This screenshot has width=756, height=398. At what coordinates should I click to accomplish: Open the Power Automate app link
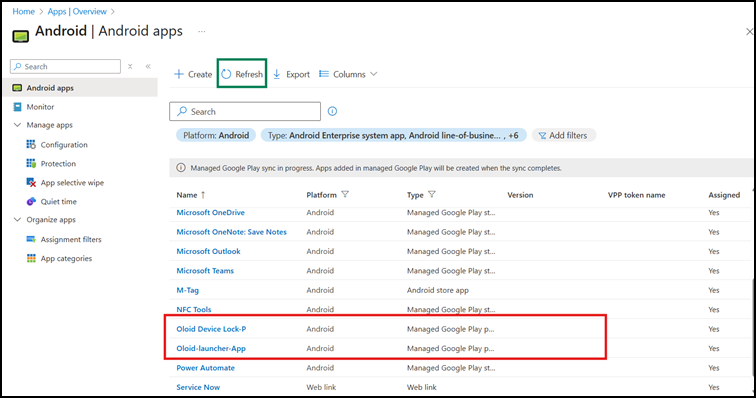point(205,368)
